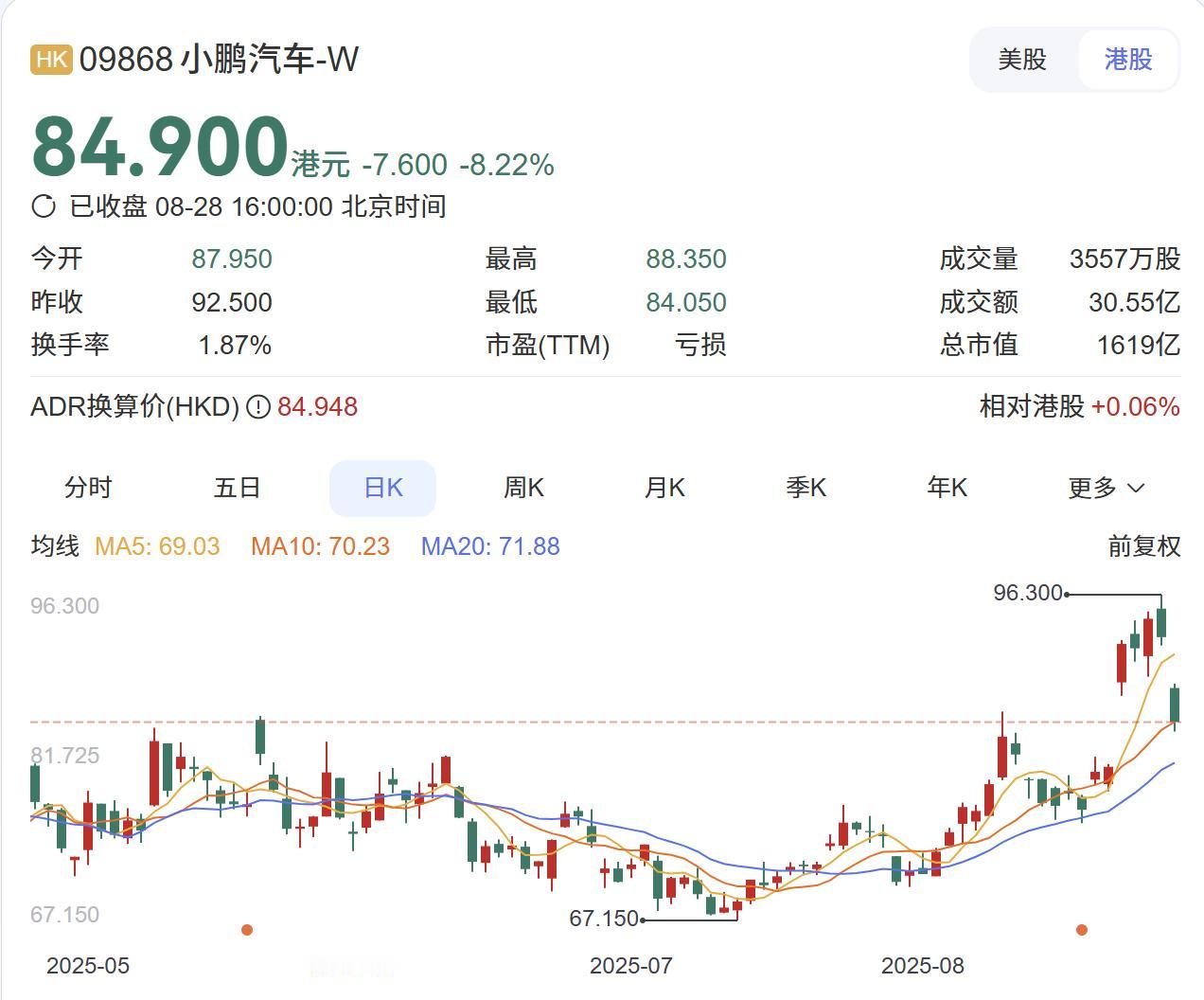This screenshot has height=1000, width=1204.
Task: Open the 更多 chart period dropdown
Action: (1107, 488)
